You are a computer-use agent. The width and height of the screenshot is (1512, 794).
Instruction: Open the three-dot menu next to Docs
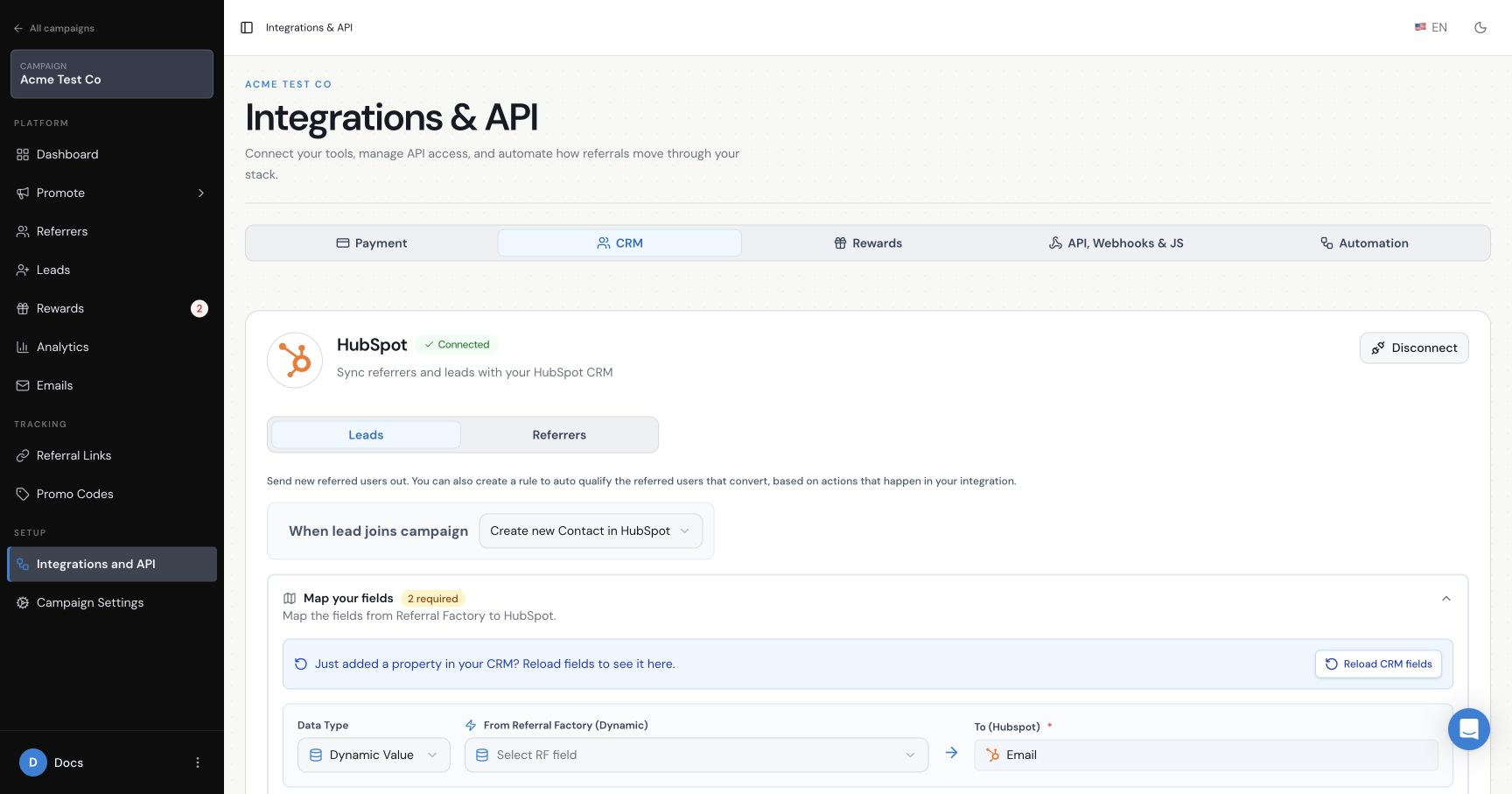tap(198, 762)
